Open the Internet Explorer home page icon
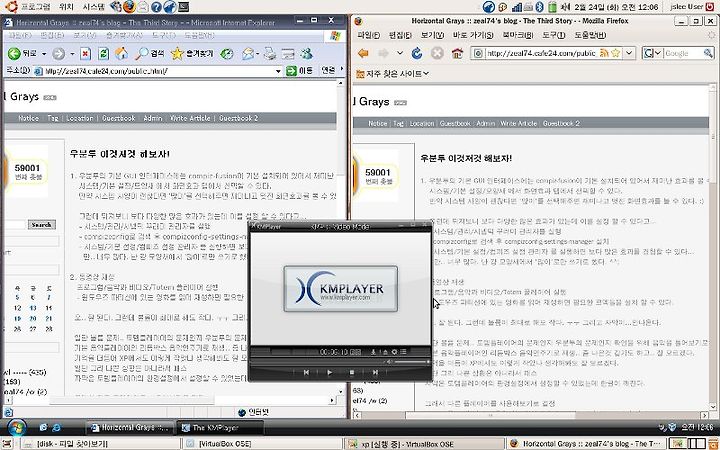720x450 pixels. 121,54
